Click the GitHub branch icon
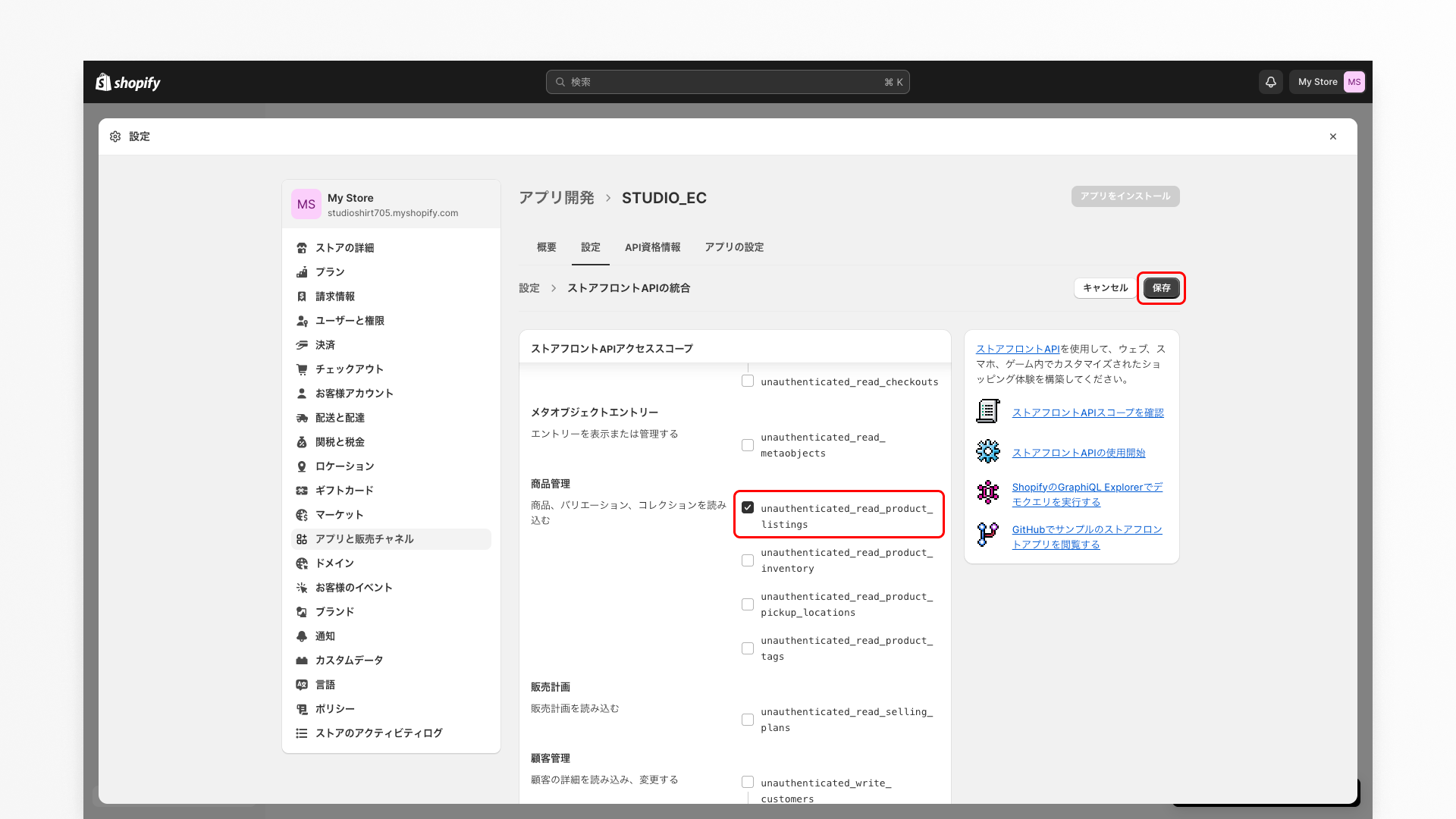 (988, 535)
